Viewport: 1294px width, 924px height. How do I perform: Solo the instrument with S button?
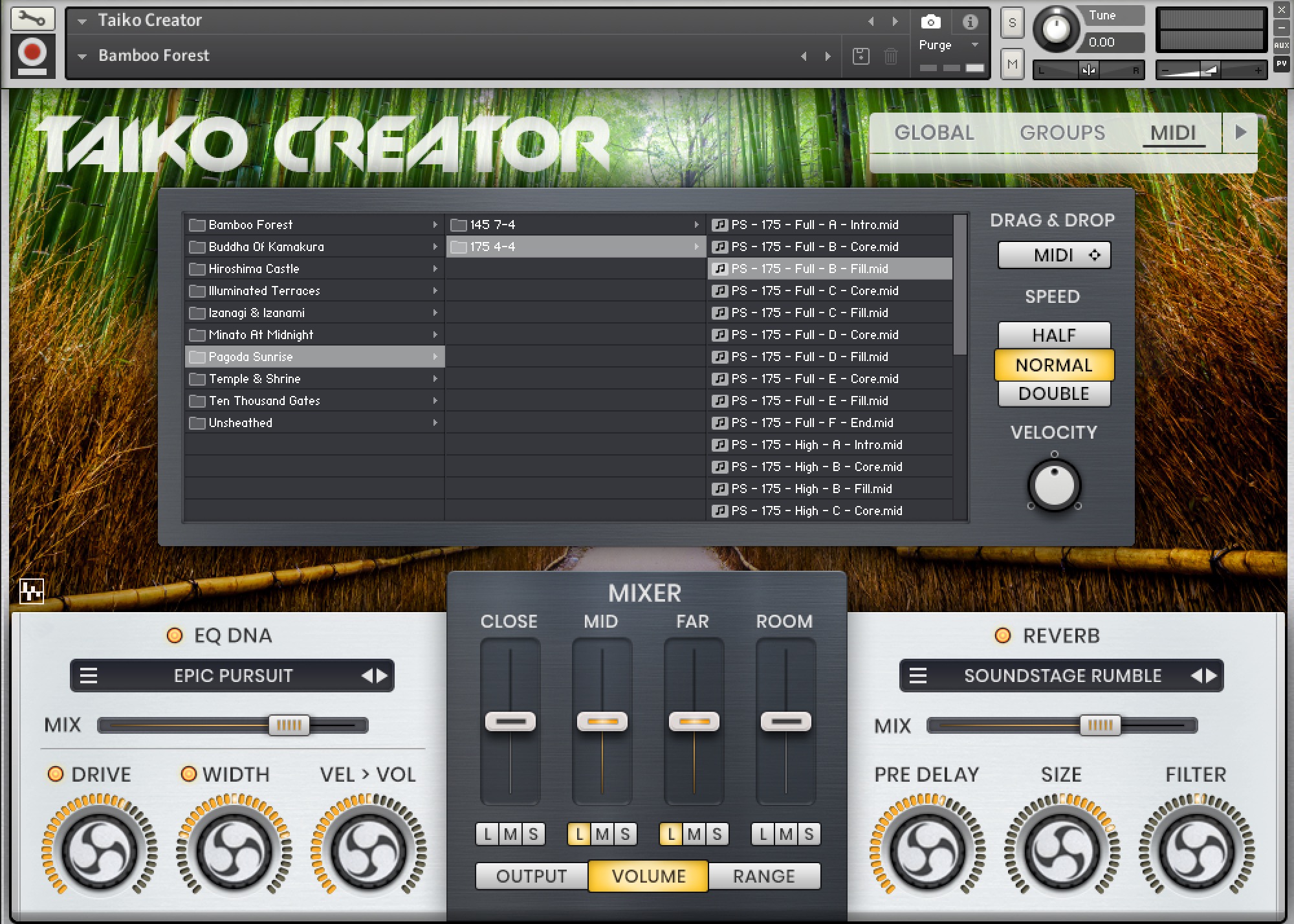(x=1013, y=23)
